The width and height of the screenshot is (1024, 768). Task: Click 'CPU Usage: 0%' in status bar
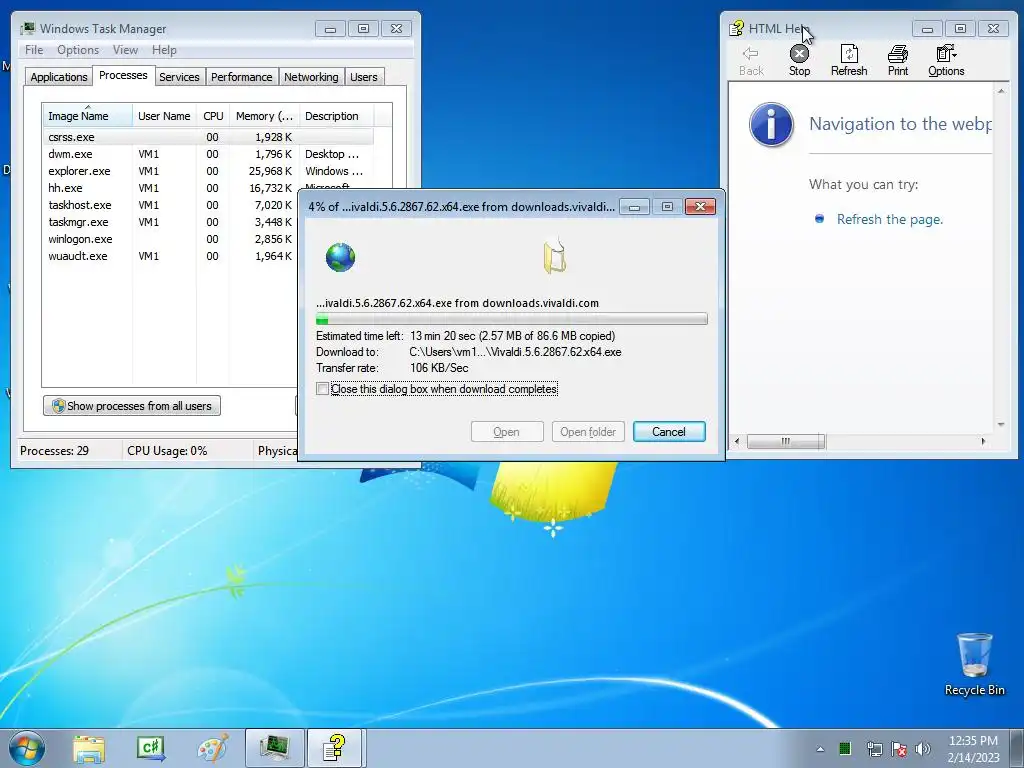(167, 451)
